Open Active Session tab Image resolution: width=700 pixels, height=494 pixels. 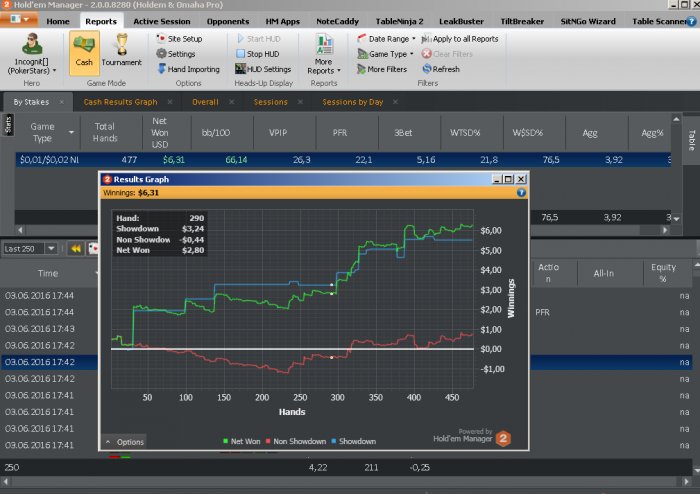[x=162, y=21]
